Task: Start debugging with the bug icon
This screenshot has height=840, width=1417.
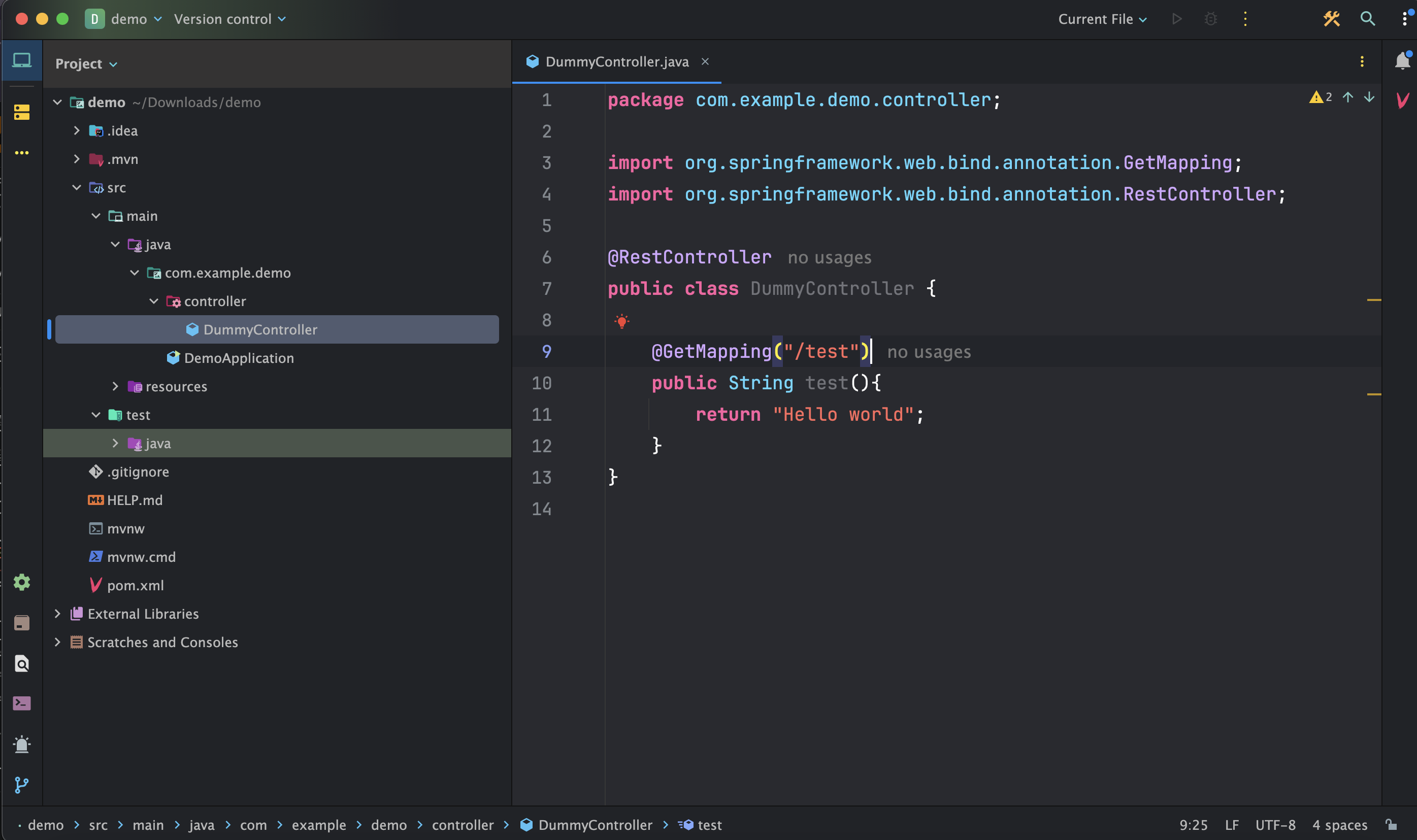Action: pyautogui.click(x=1211, y=19)
